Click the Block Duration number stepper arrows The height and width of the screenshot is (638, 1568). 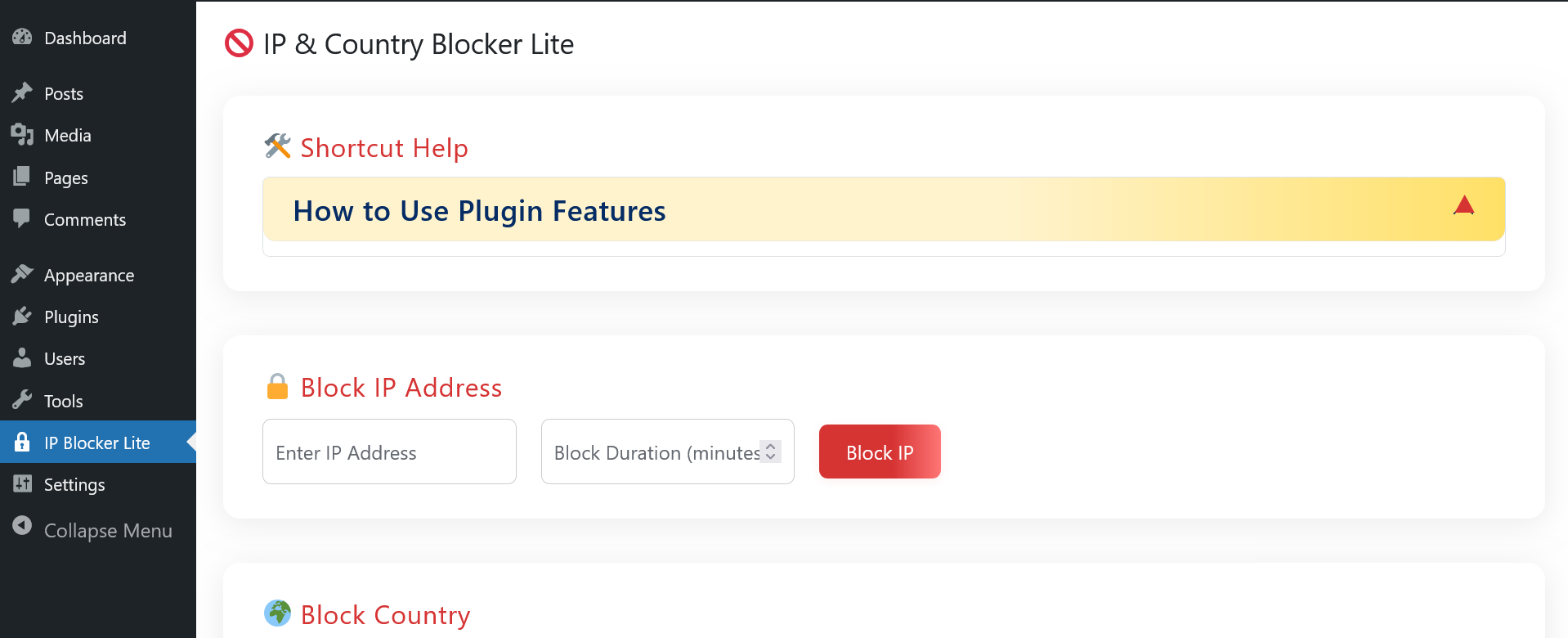click(770, 452)
